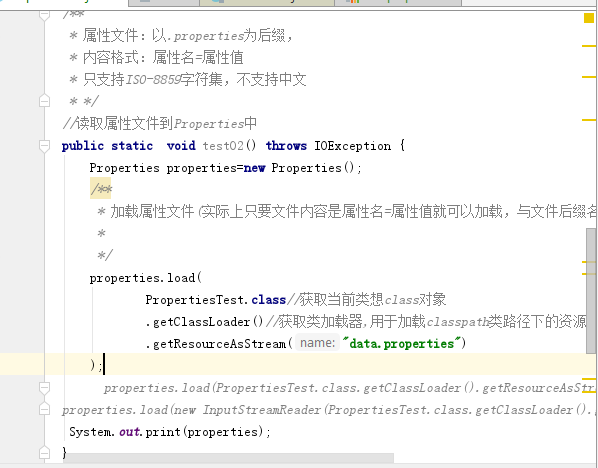Image resolution: width=598 pixels, height=468 pixels.
Task: Click the 'public' keyword of test02 declaration
Action: tap(83, 146)
